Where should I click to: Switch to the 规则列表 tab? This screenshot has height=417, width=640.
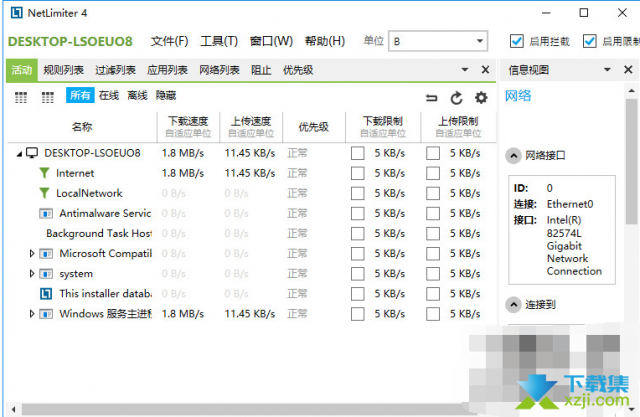pyautogui.click(x=64, y=70)
